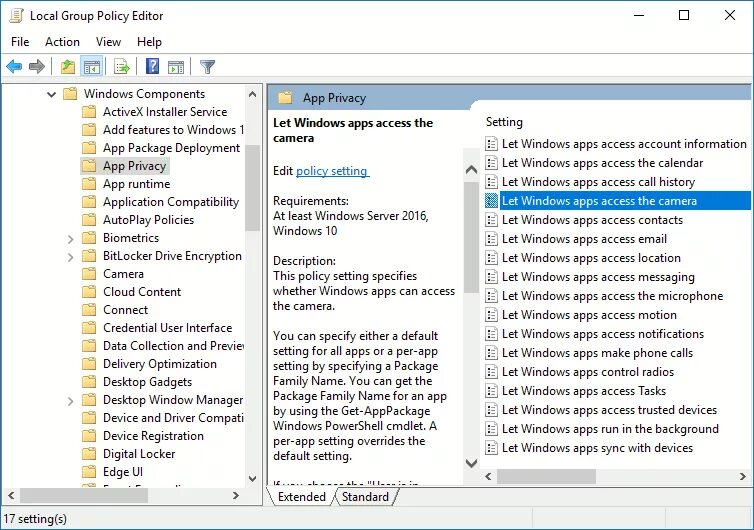Click the sync with devices policy icon
This screenshot has height=530, width=754.
(x=491, y=448)
